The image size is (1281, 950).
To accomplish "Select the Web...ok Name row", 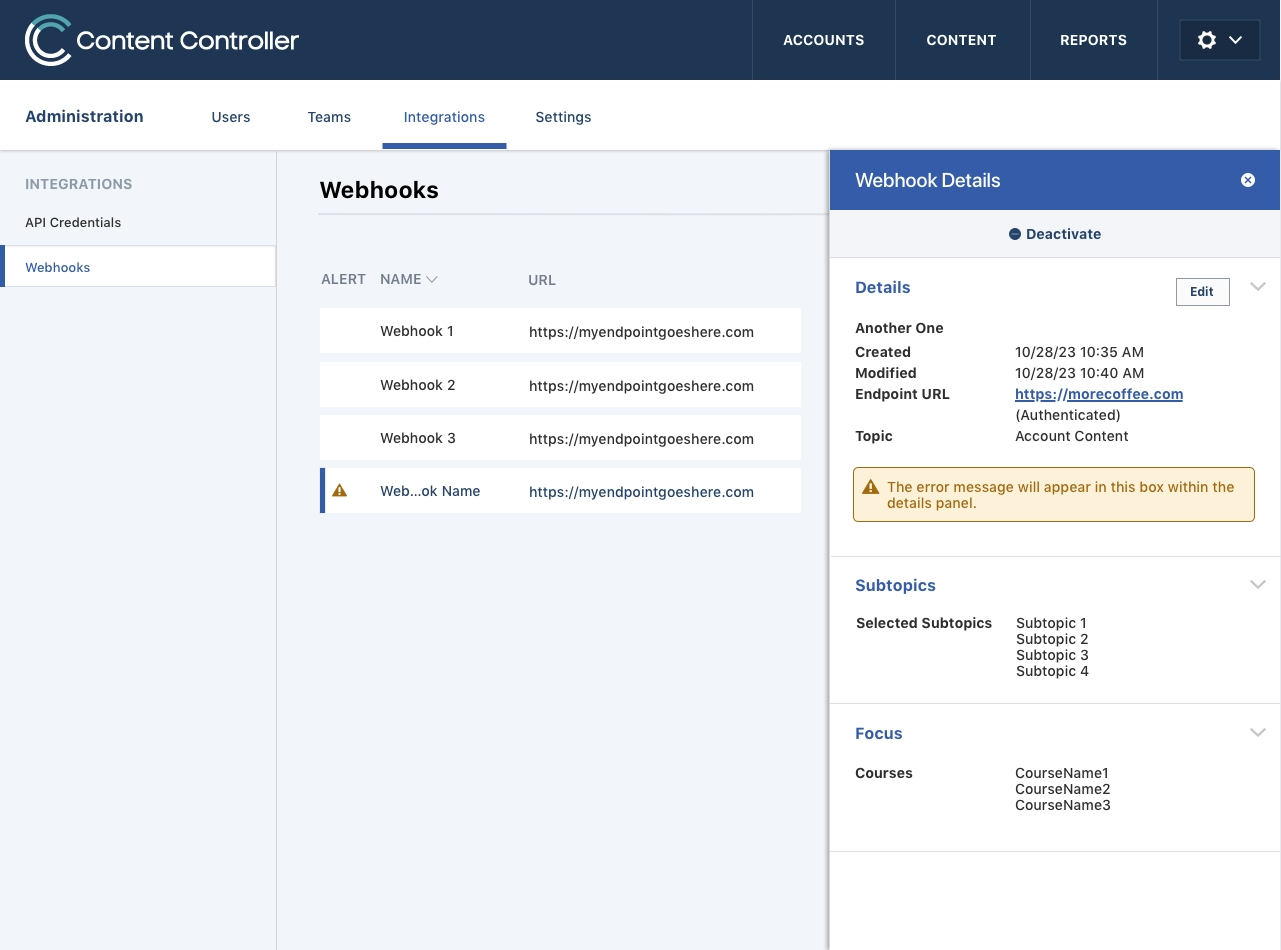I will [560, 491].
